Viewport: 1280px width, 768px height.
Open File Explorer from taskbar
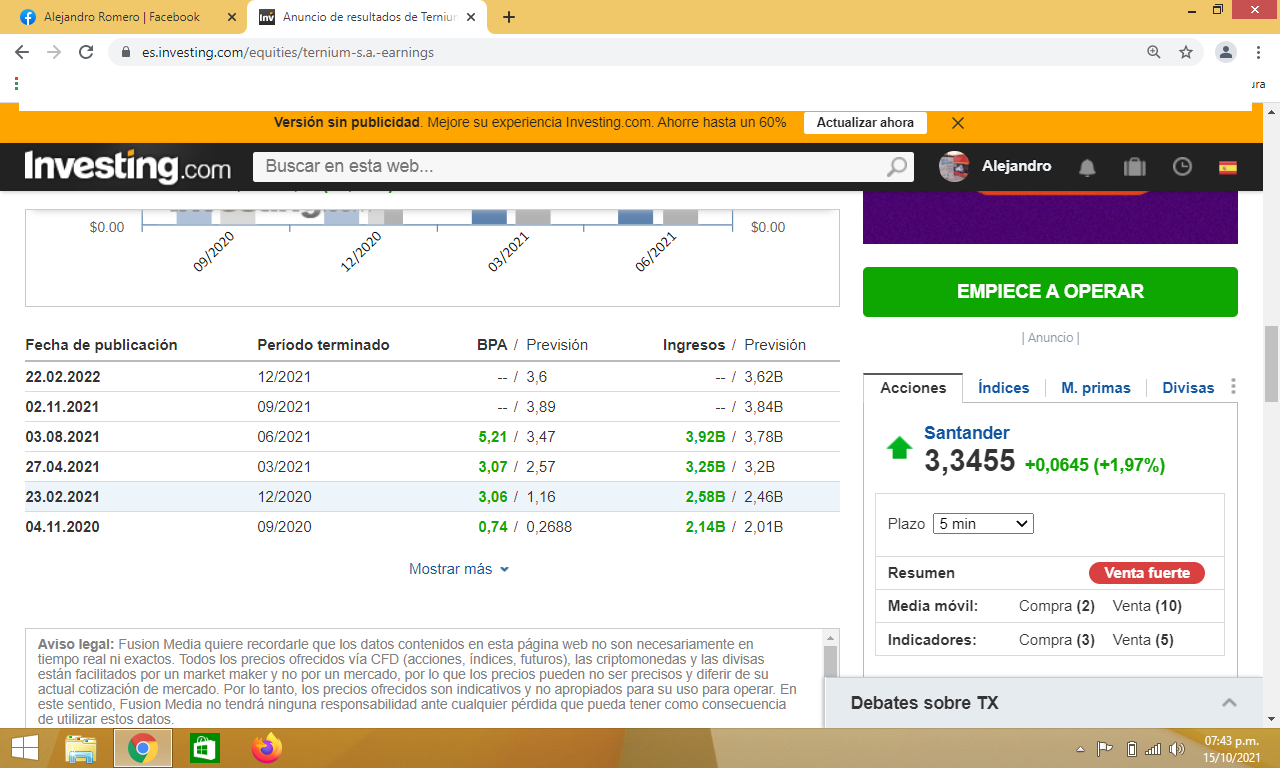pyautogui.click(x=81, y=748)
